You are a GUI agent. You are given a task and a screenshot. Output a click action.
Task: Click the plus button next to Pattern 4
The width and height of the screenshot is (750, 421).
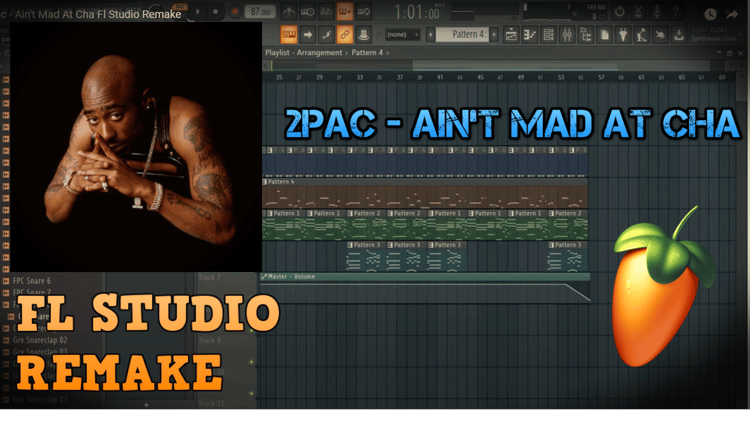coord(494,34)
